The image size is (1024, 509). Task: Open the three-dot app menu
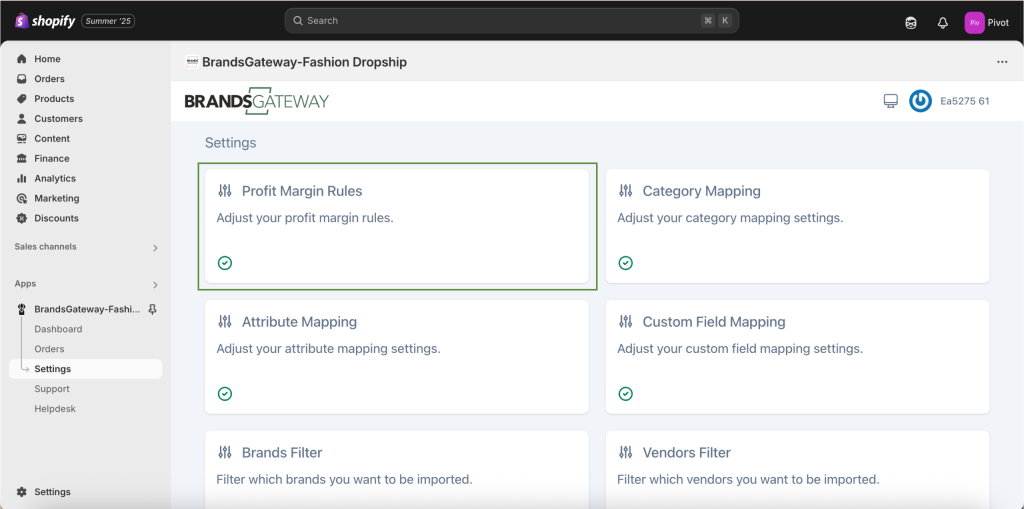1002,62
